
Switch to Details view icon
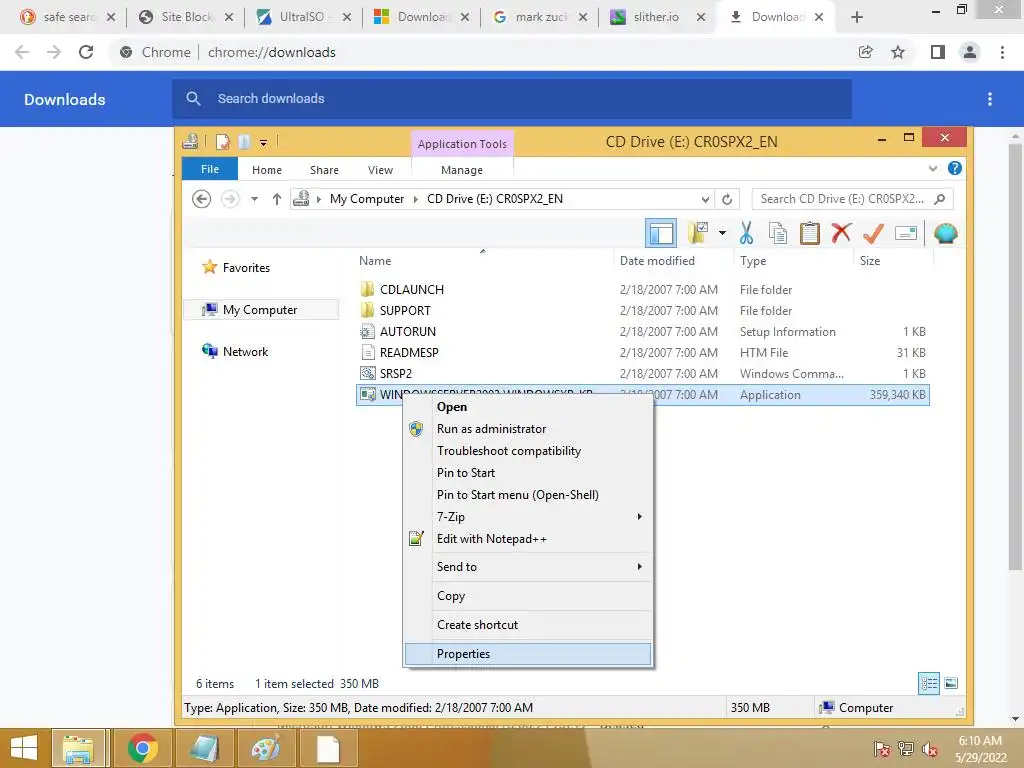pos(929,684)
